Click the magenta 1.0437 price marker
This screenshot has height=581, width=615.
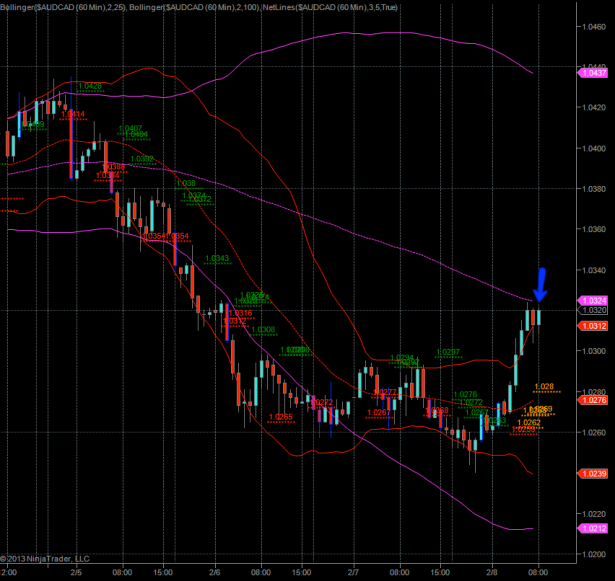[x=593, y=72]
